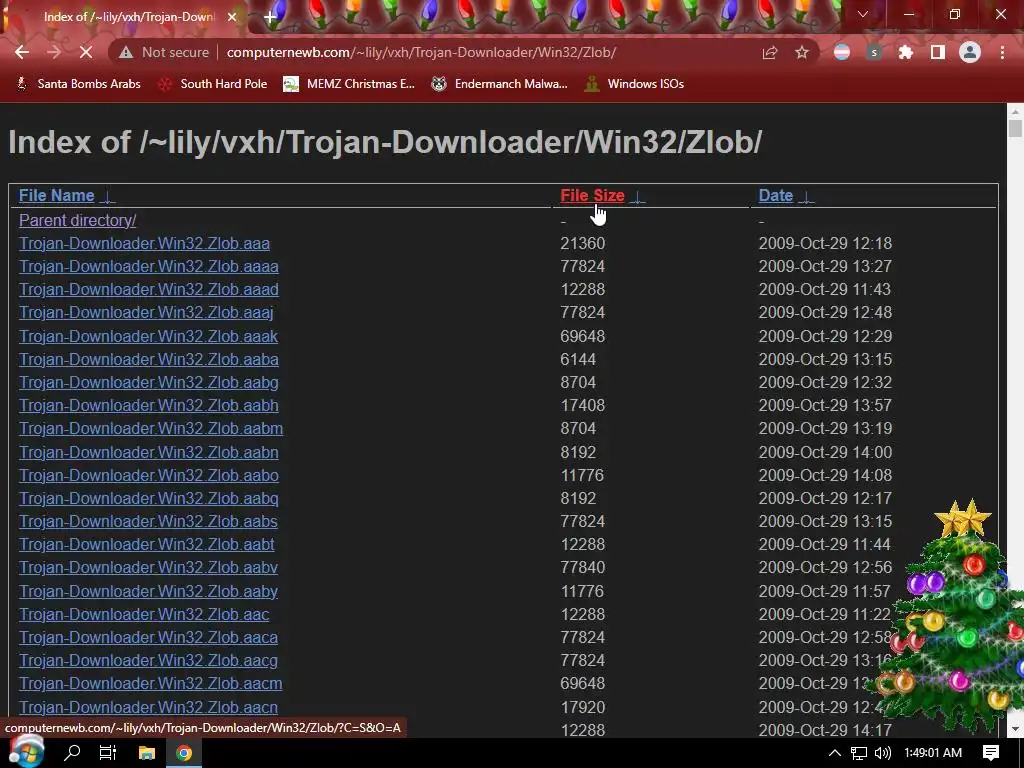This screenshot has height=768, width=1024.
Task: Open Trojan-Downloader.Win32.Zlob.aacg file link
Action: point(148,660)
